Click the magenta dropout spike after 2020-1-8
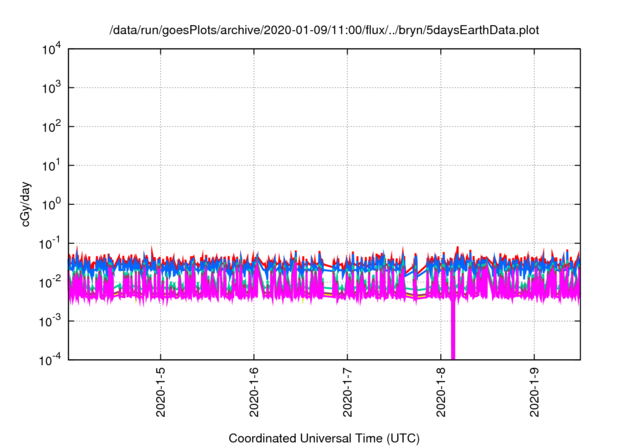This screenshot has height=448, width=640. [453, 328]
